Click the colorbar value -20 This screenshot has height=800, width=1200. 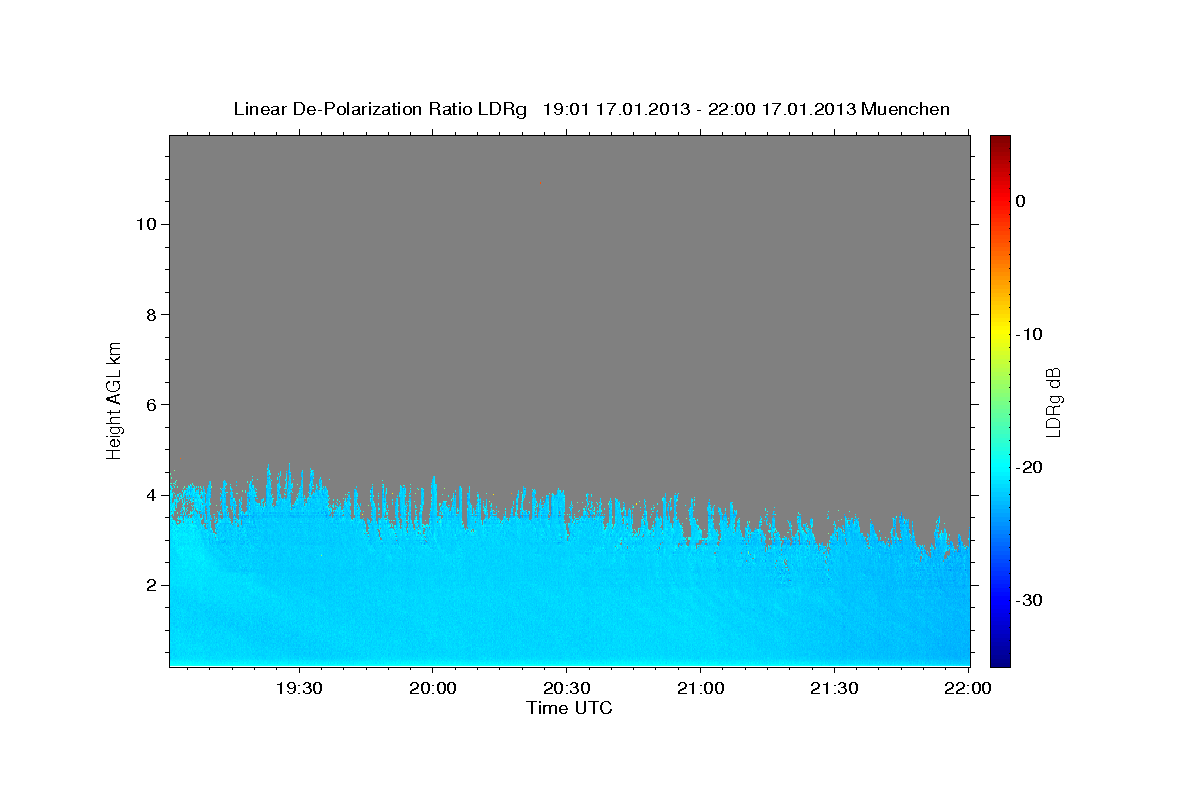click(1029, 467)
